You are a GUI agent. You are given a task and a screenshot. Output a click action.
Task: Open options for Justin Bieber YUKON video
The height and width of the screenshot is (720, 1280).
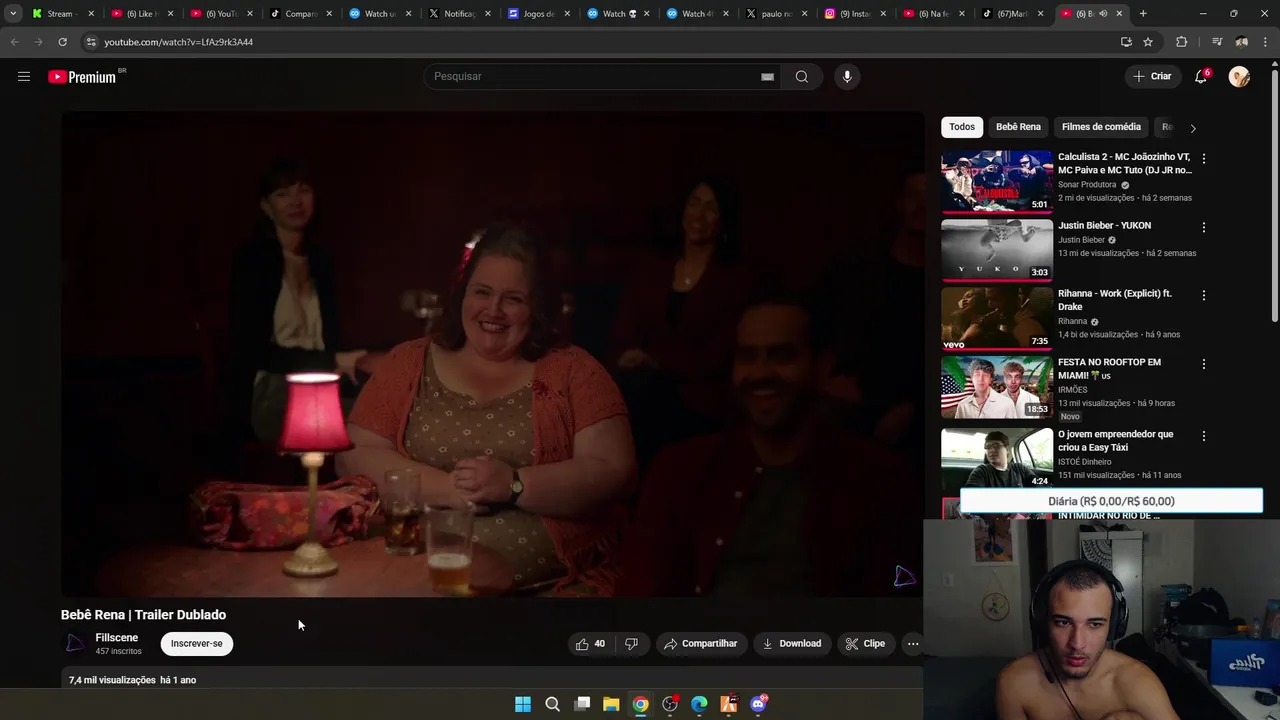pos(1203,227)
